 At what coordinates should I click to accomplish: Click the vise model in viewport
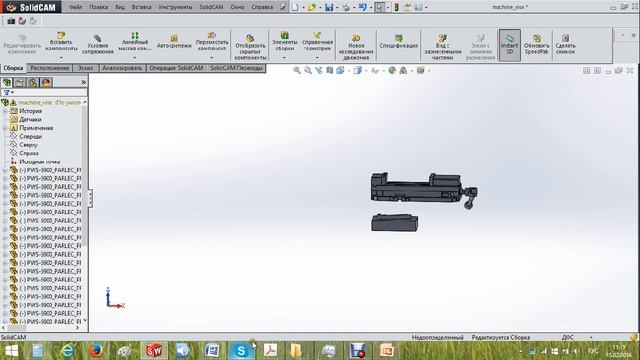click(423, 191)
